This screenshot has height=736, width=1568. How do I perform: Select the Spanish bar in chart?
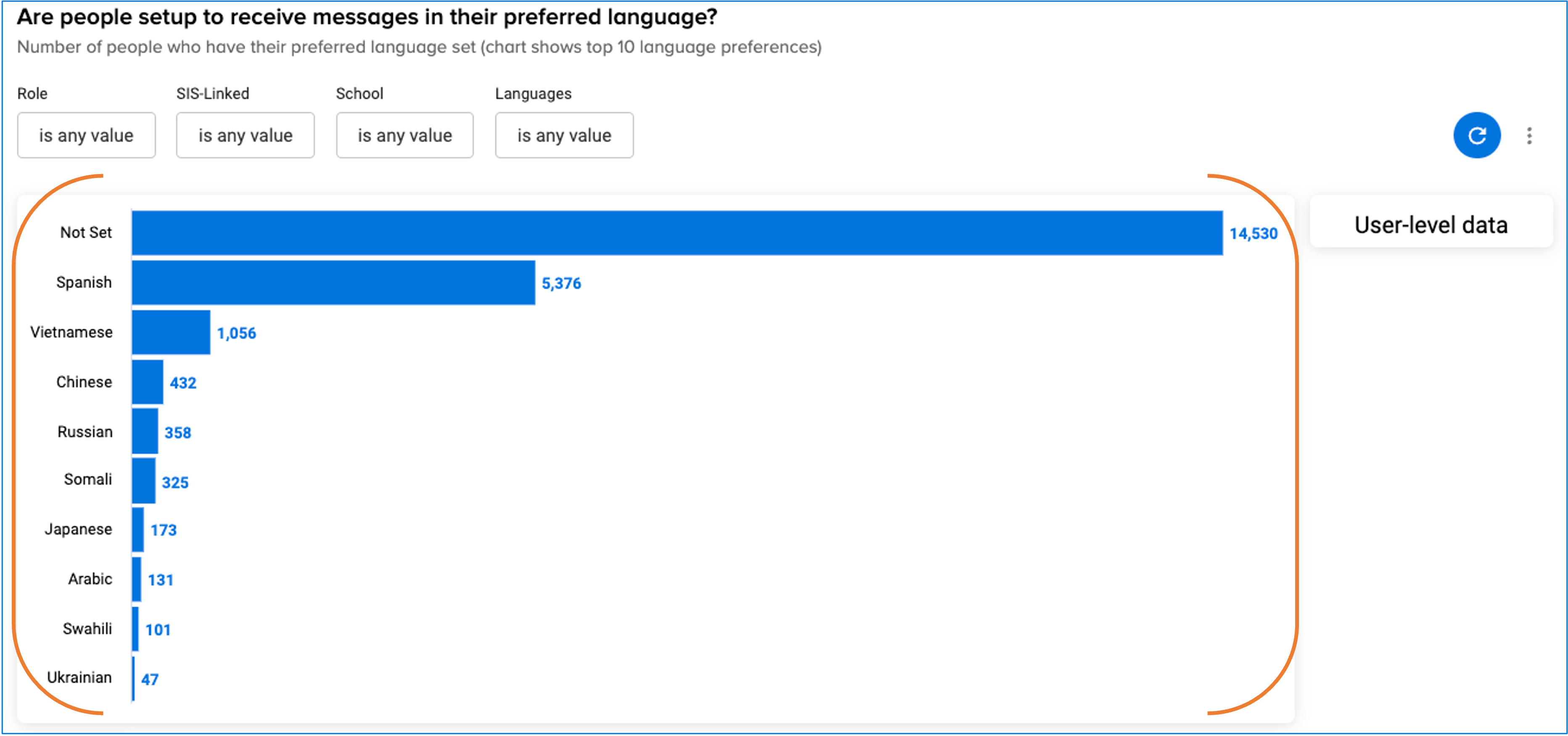pos(333,283)
